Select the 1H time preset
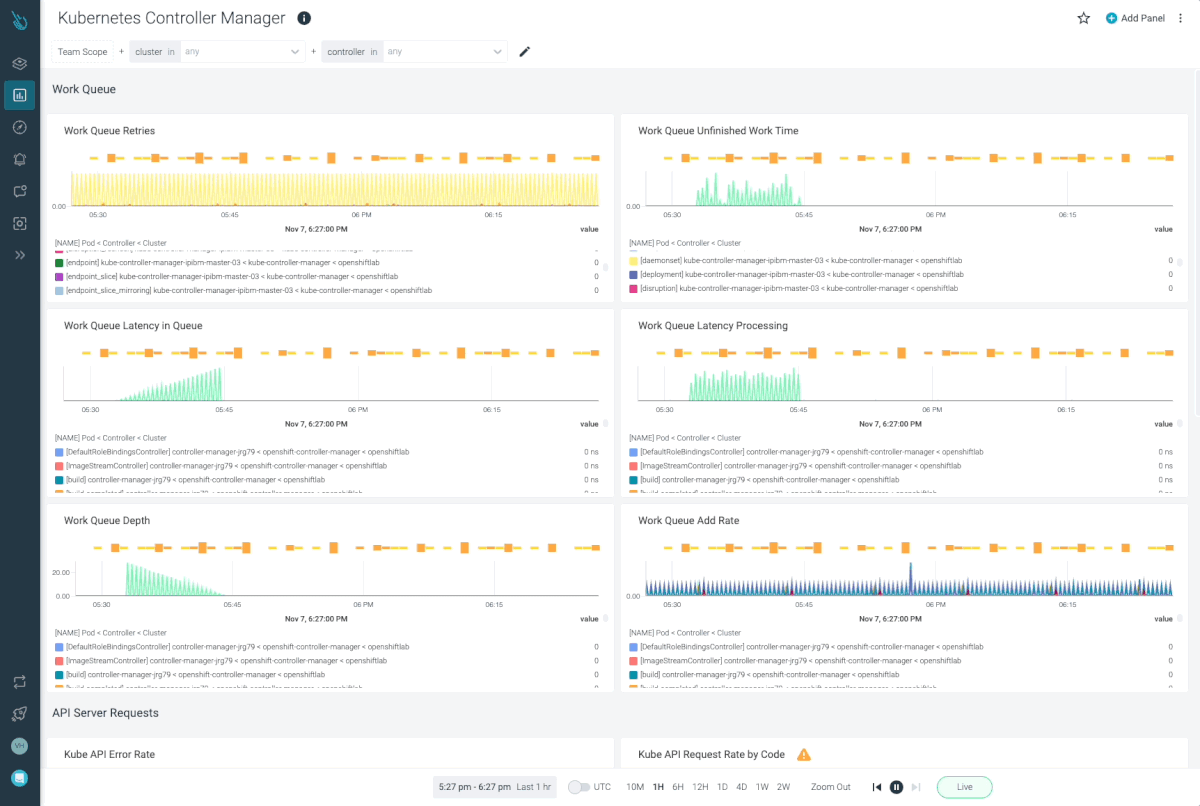Viewport: 1200px width, 806px height. (x=658, y=787)
